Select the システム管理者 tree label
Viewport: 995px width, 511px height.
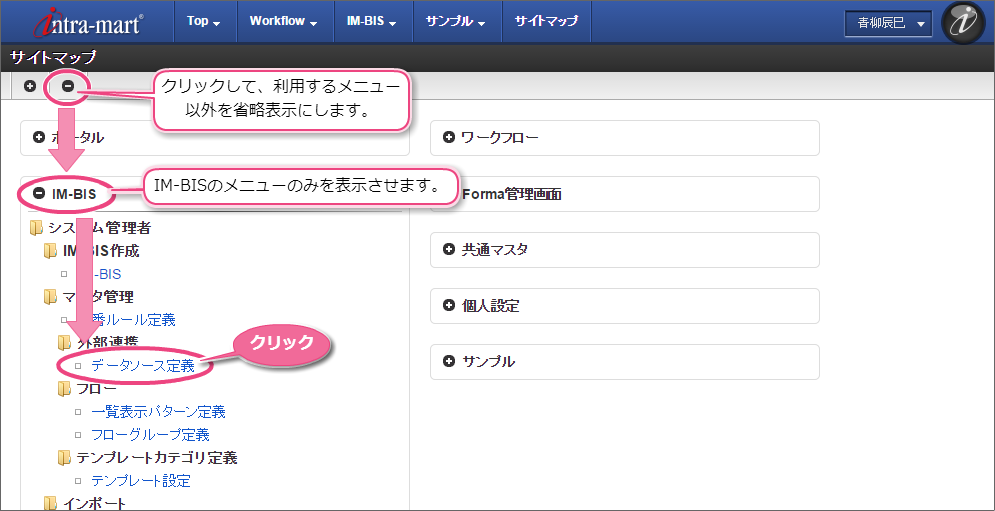(x=99, y=227)
